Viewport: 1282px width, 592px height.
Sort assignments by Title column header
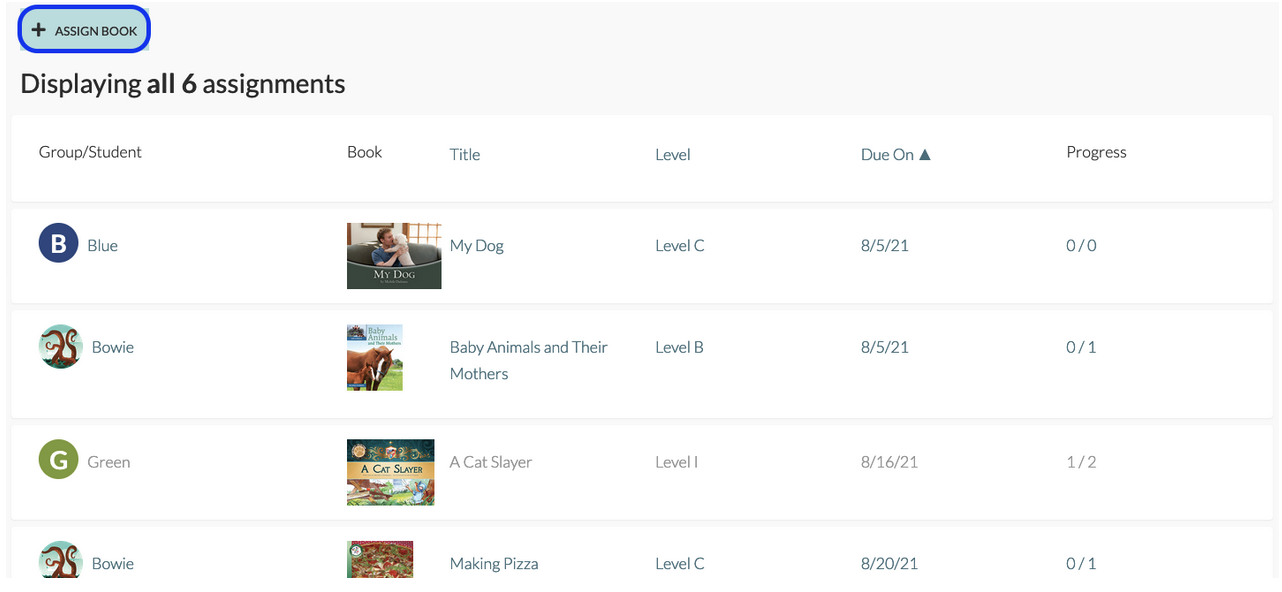click(465, 155)
